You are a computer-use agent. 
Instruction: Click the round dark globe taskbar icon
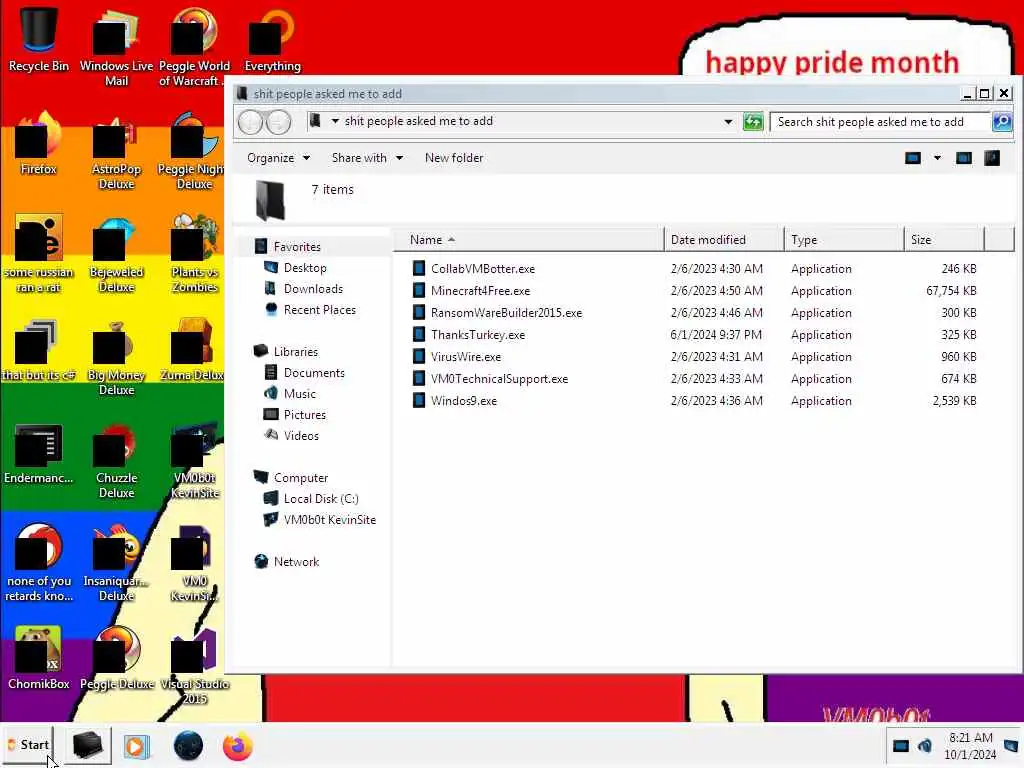tap(188, 746)
